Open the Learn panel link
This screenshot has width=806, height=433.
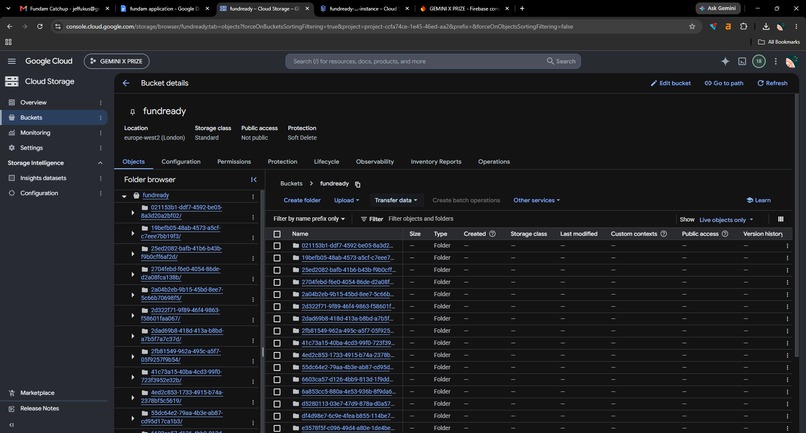759,201
